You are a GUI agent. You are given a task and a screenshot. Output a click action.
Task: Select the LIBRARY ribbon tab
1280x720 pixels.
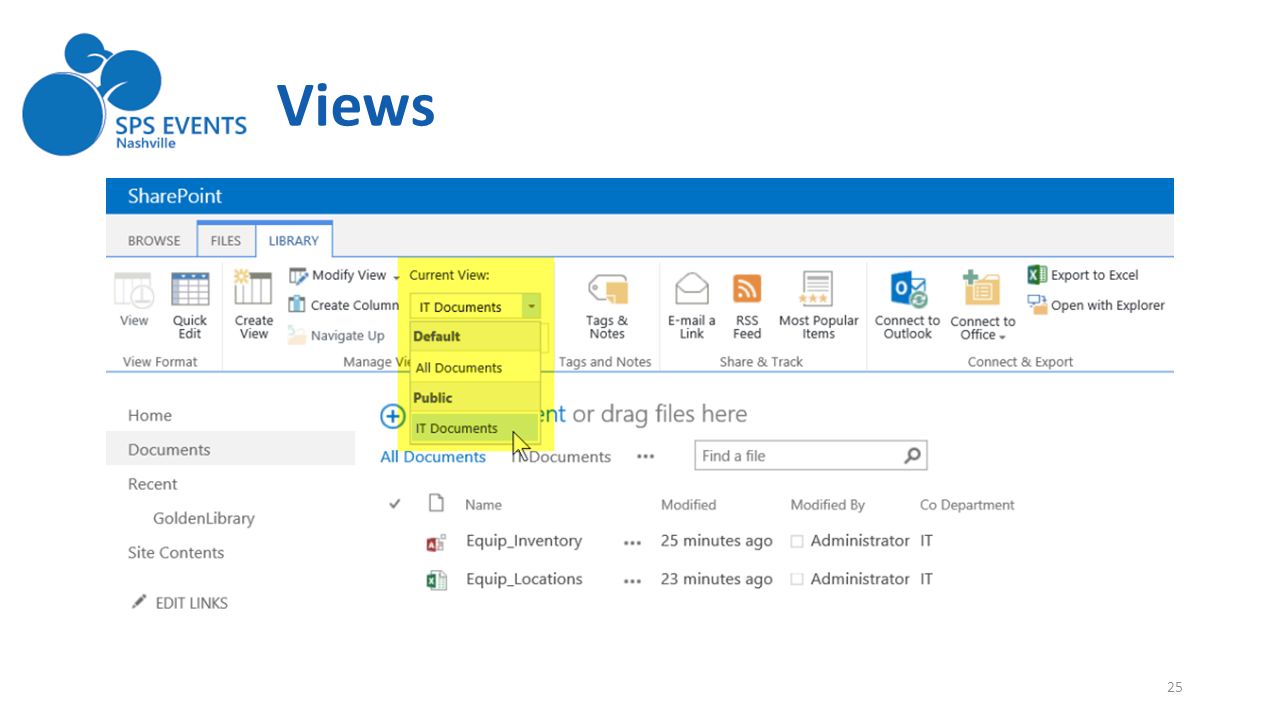coord(294,240)
